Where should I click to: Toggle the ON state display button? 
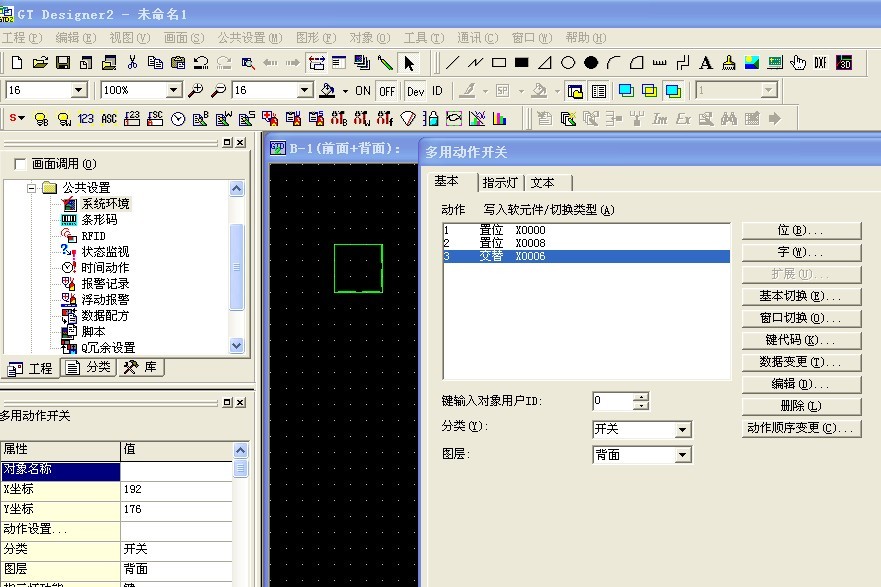(x=362, y=90)
